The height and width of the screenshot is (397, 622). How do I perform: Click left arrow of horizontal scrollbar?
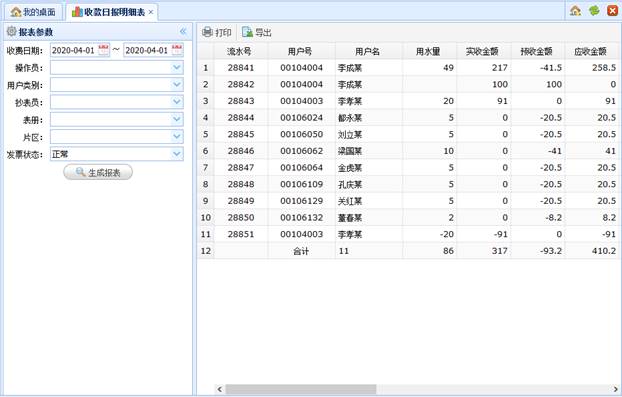pos(220,389)
